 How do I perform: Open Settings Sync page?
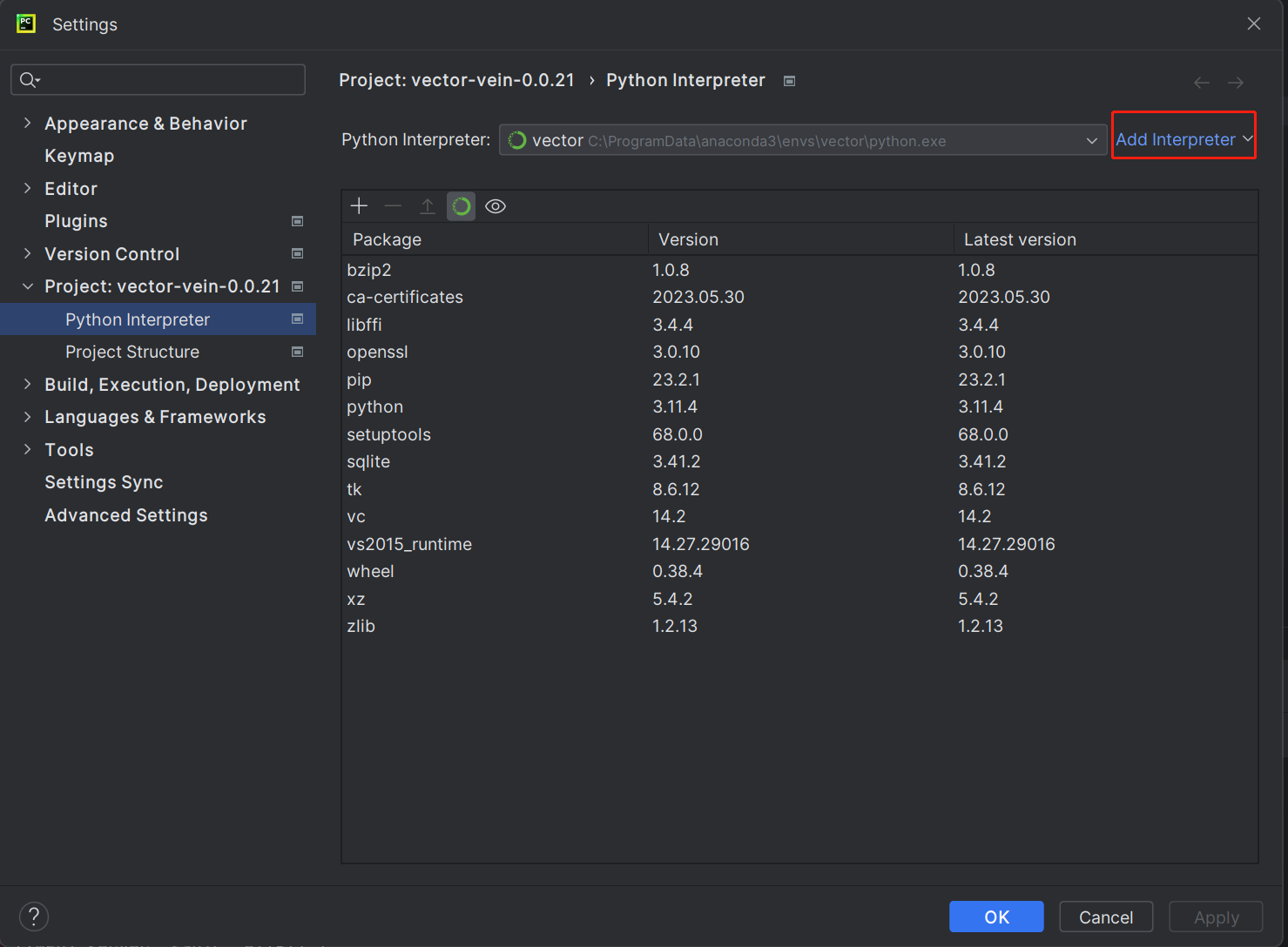[104, 482]
